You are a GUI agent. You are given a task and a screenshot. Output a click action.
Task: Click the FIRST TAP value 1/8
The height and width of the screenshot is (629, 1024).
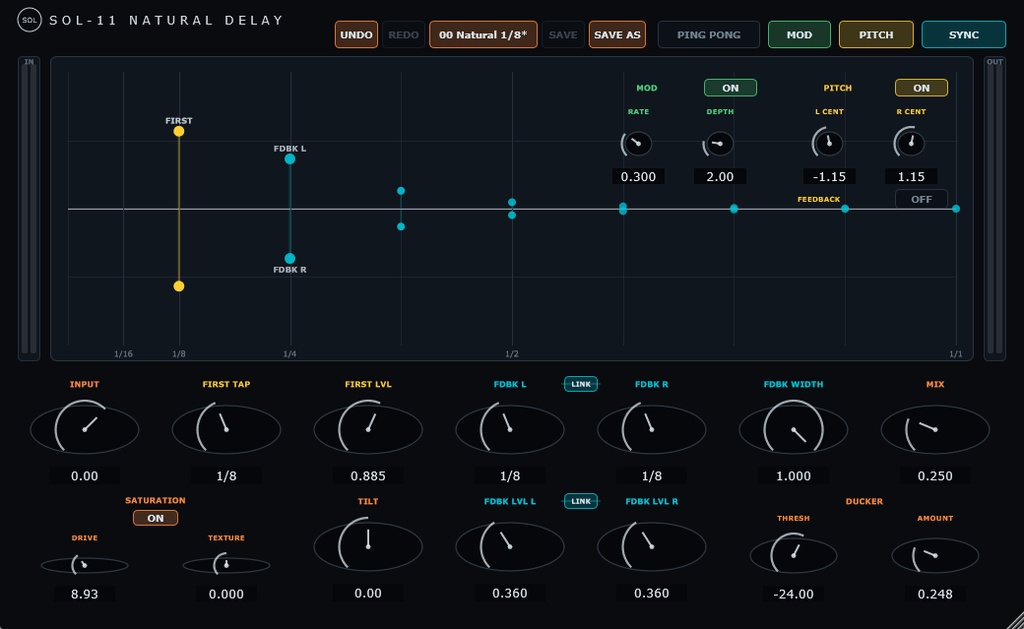[226, 476]
